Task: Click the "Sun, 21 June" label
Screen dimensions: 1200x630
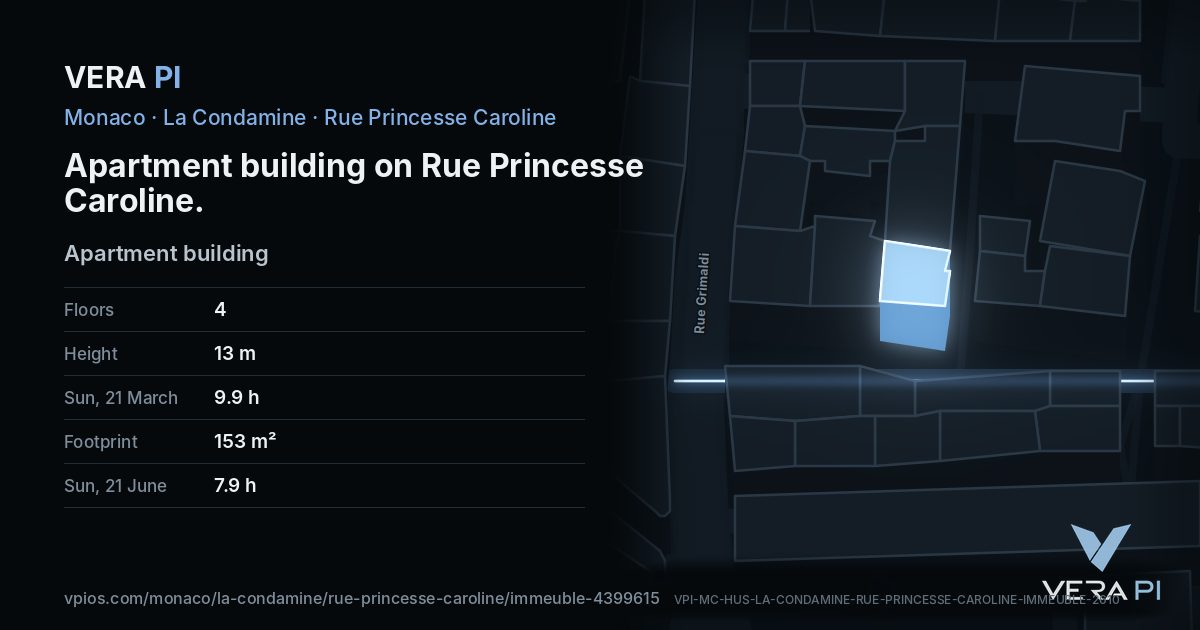Action: (x=115, y=486)
